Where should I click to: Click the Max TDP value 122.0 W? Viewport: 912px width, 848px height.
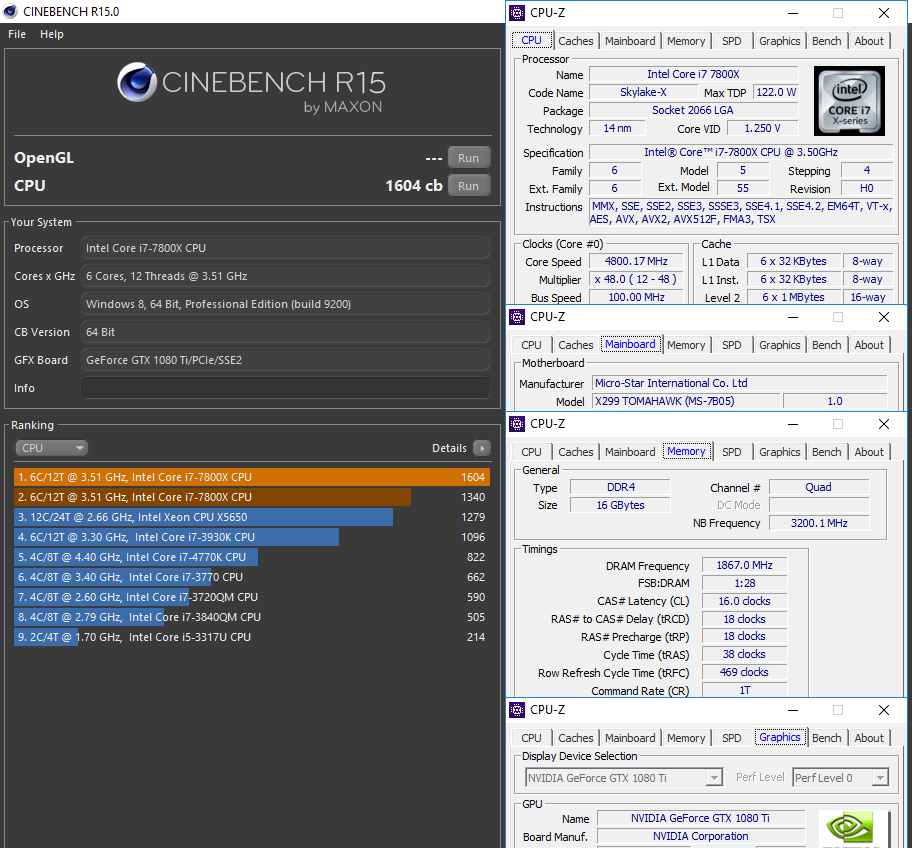776,92
